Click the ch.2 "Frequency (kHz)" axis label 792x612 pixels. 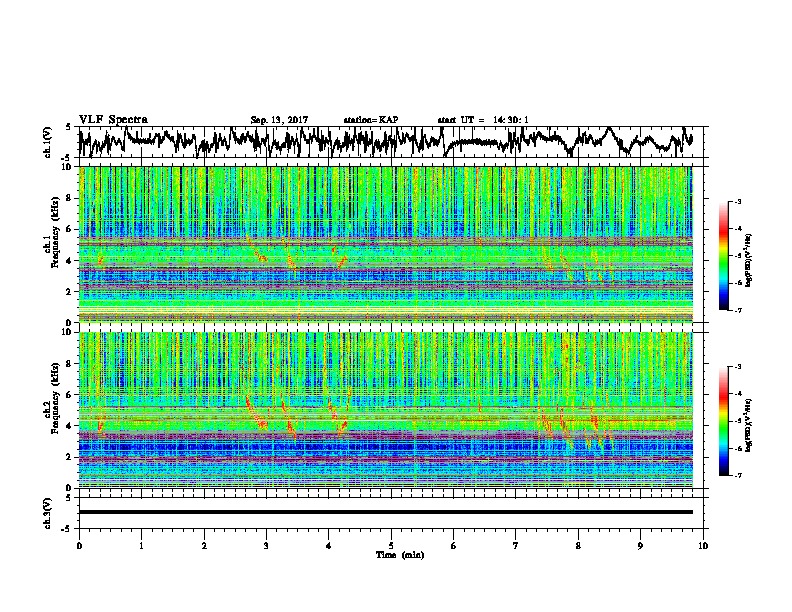[x=55, y=399]
